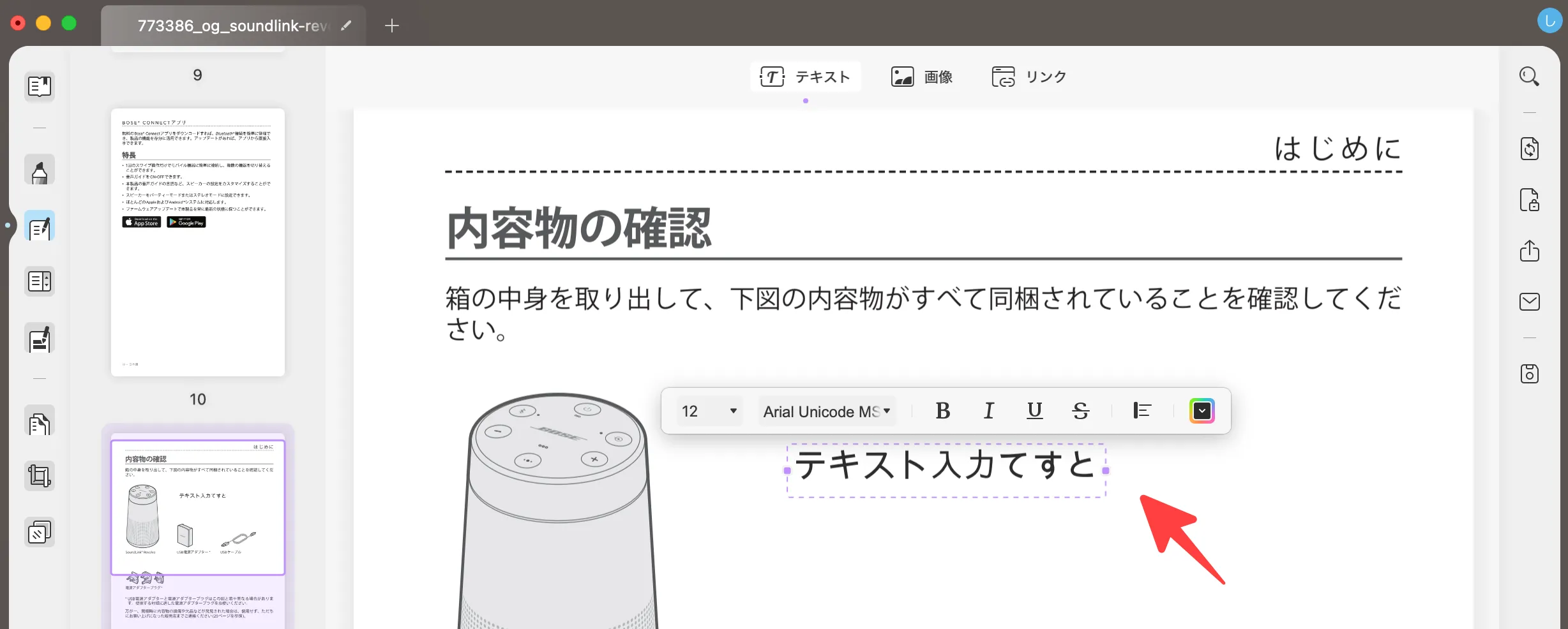
Task: Click page number 9 label
Action: 198,75
